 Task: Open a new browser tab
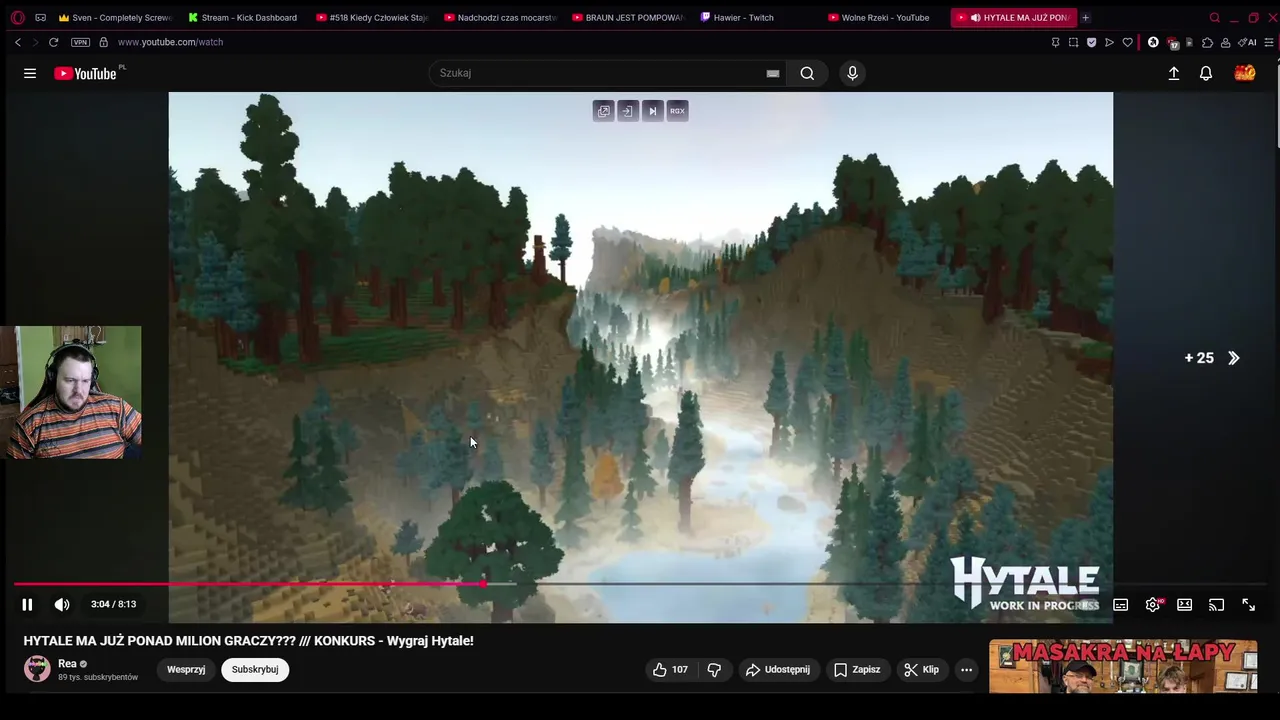1085,17
